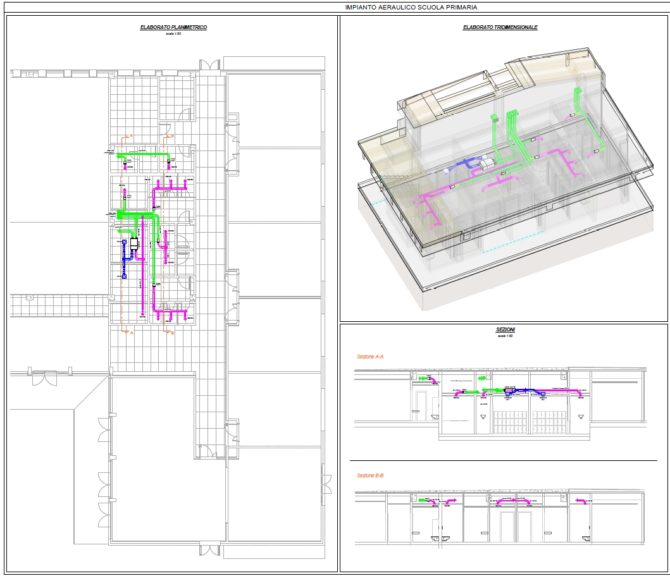Select the air handling unit in 3D view
This screenshot has width=670, height=576.
pyautogui.click(x=486, y=163)
